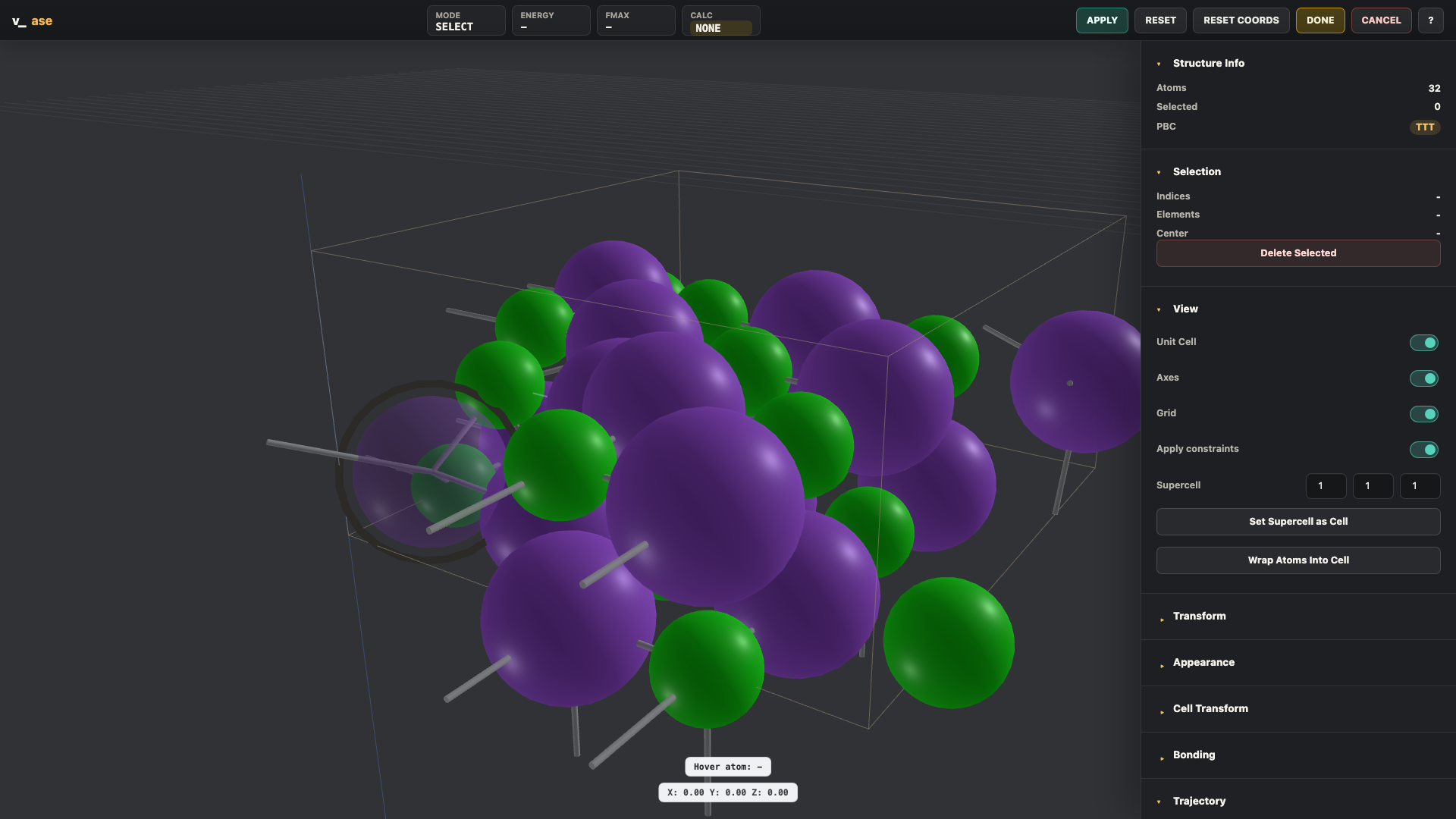The image size is (1456, 819).
Task: Click the CANCEL button
Action: [x=1381, y=20]
